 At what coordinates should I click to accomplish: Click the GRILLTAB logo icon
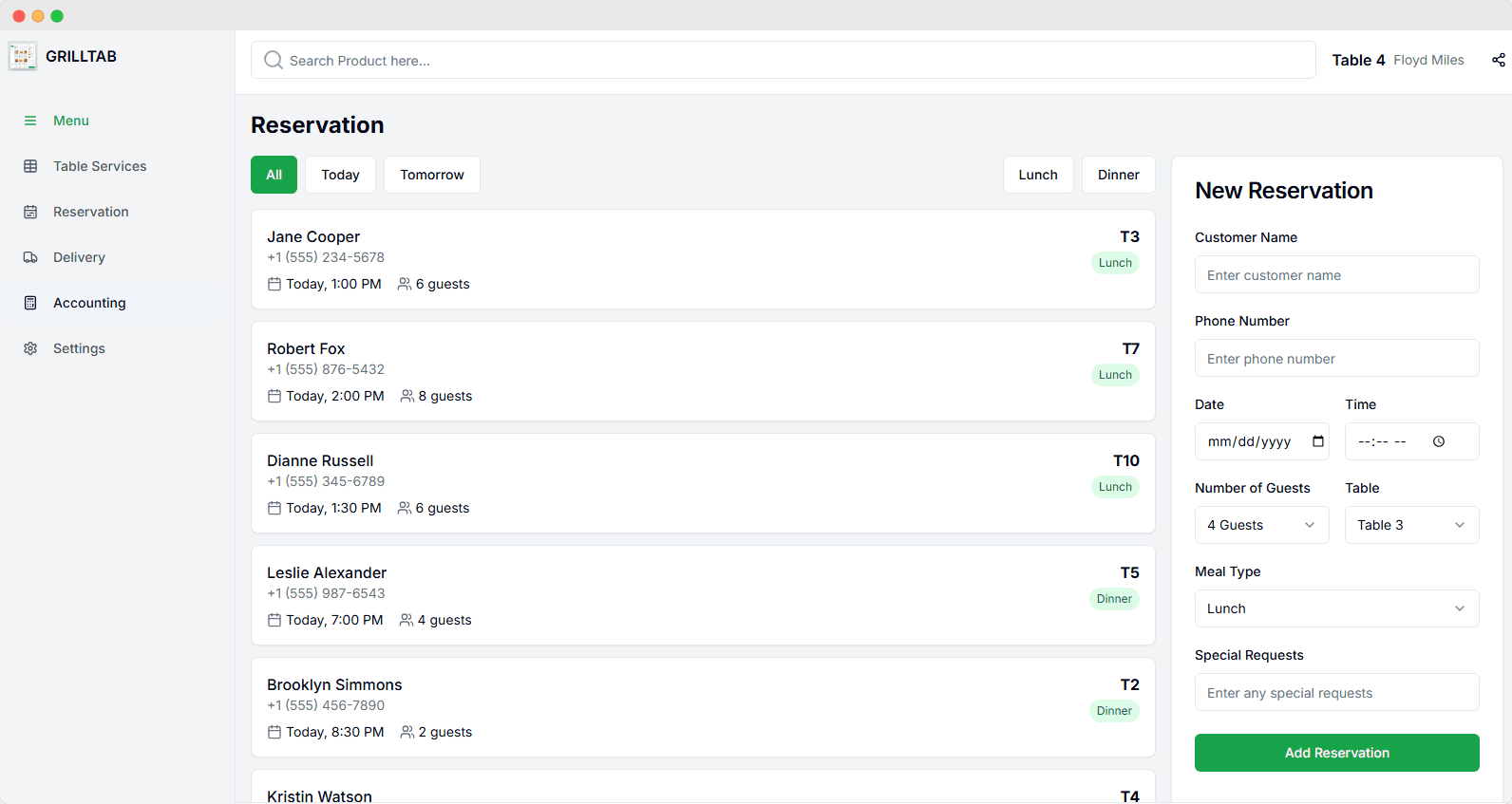click(x=22, y=56)
